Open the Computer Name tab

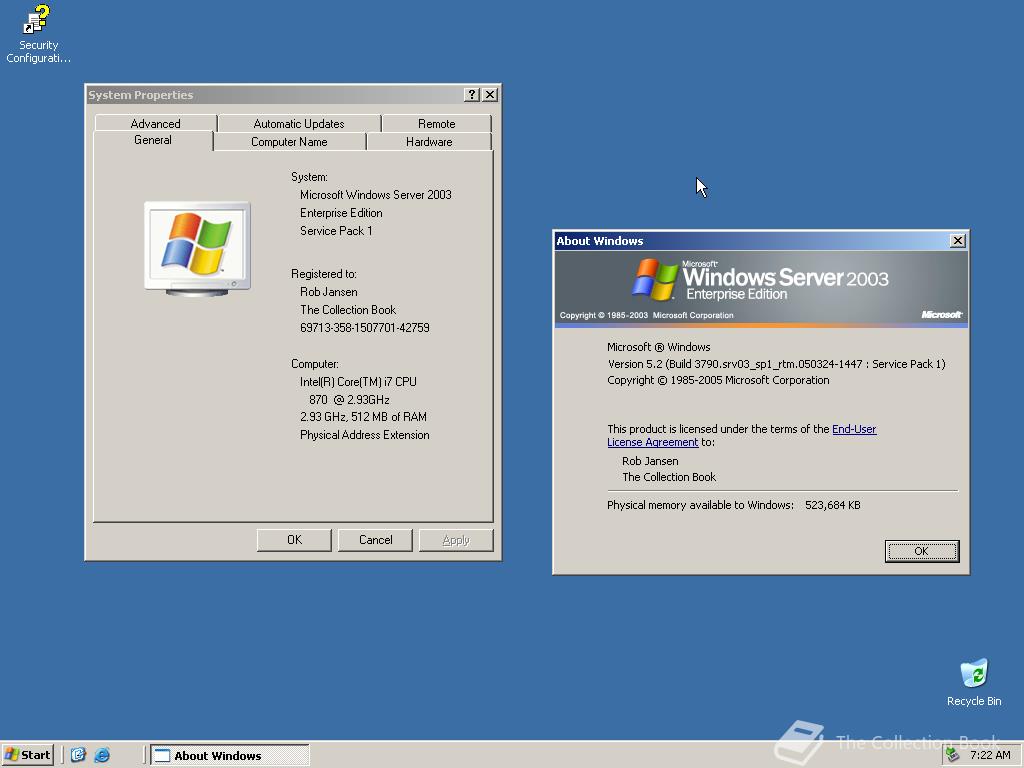coord(289,142)
